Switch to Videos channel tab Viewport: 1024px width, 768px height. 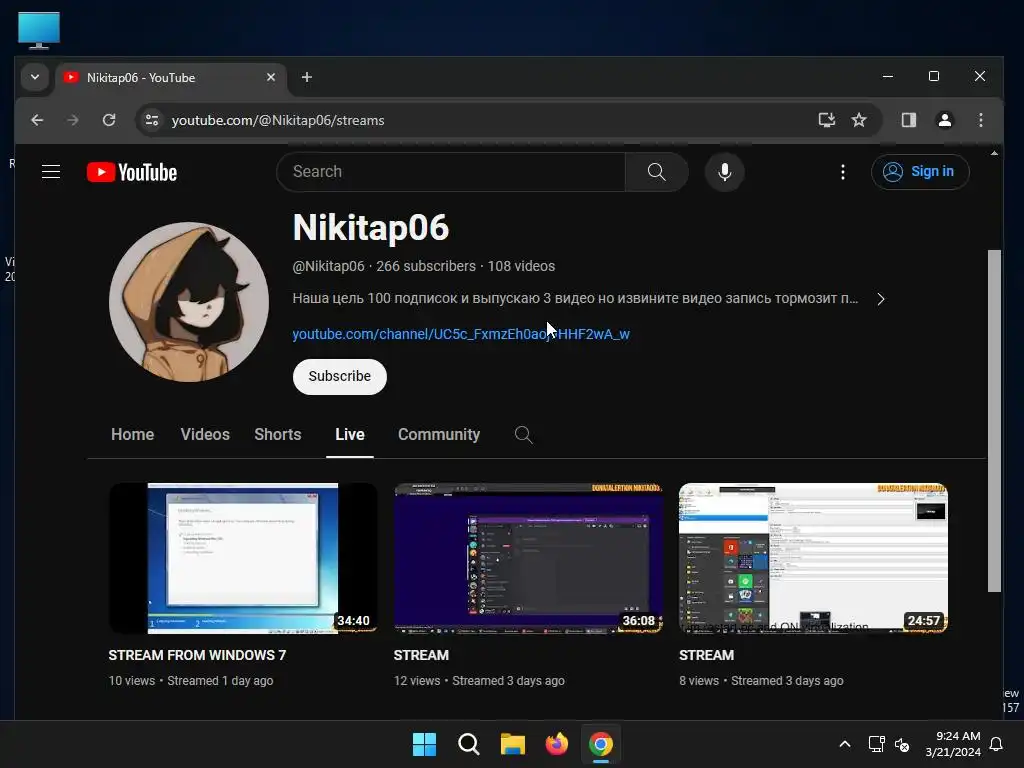click(205, 434)
